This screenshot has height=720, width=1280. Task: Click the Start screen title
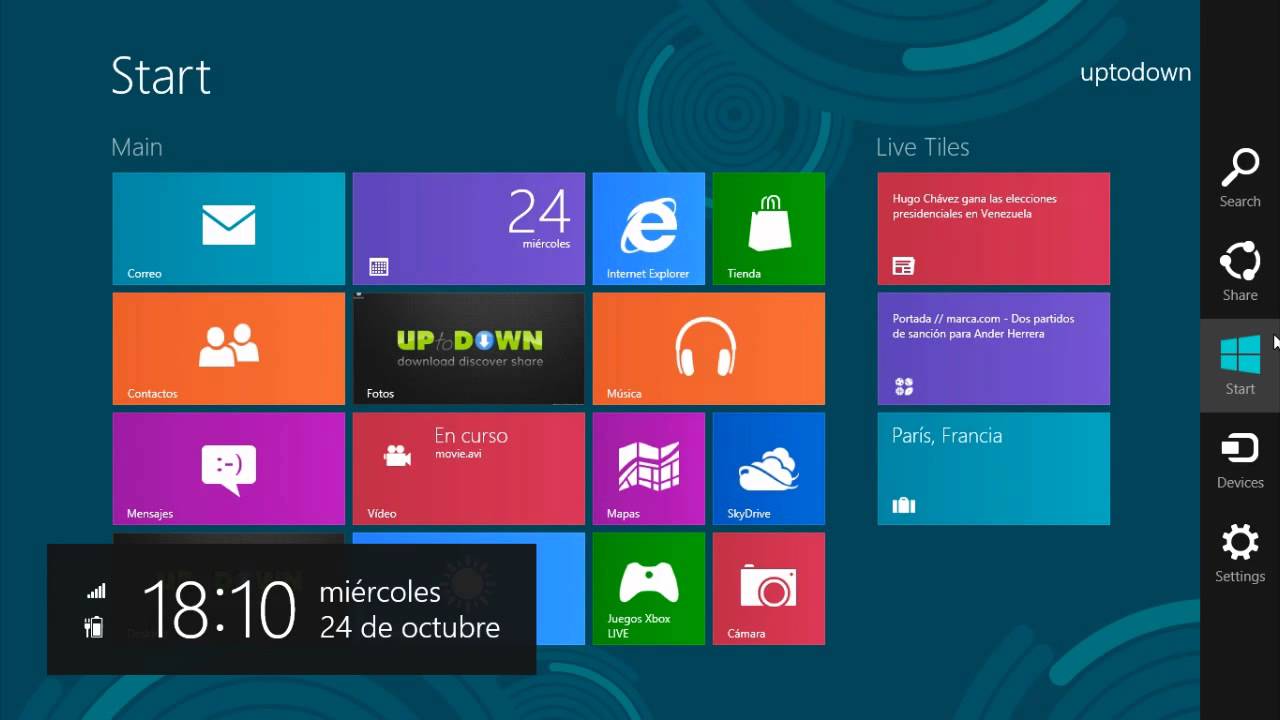point(161,76)
